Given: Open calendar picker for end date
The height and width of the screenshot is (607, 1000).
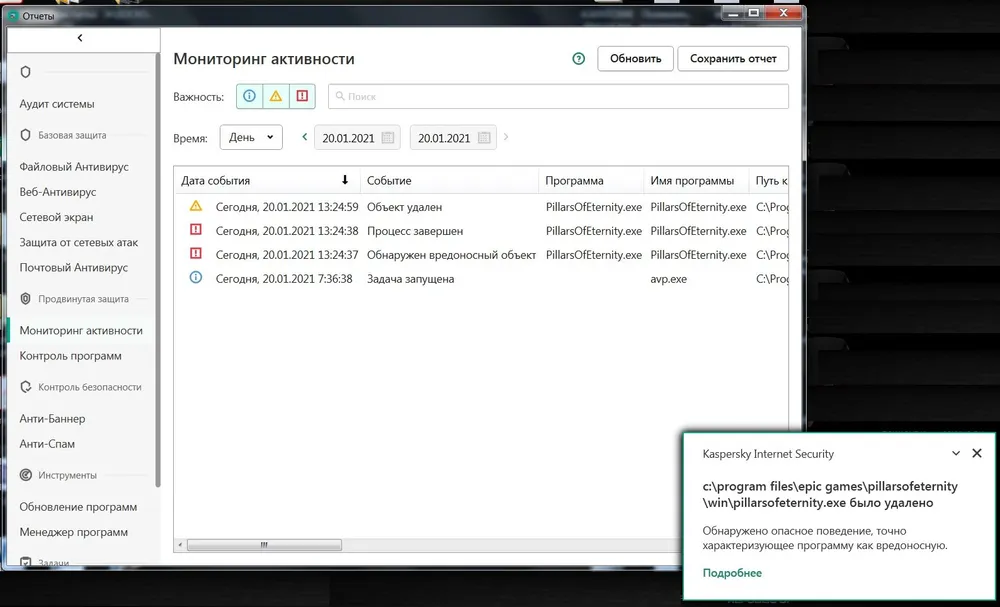Looking at the screenshot, I should 484,138.
